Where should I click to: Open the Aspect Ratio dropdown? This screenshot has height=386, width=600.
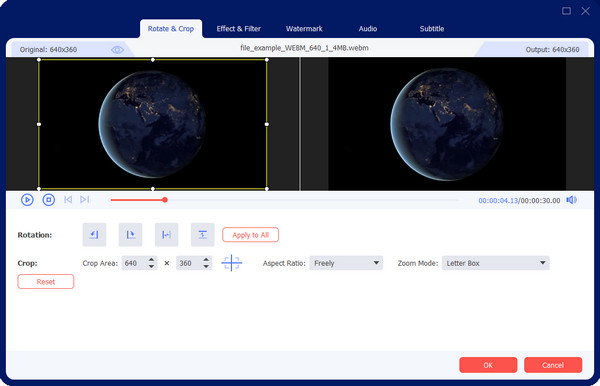pos(346,263)
